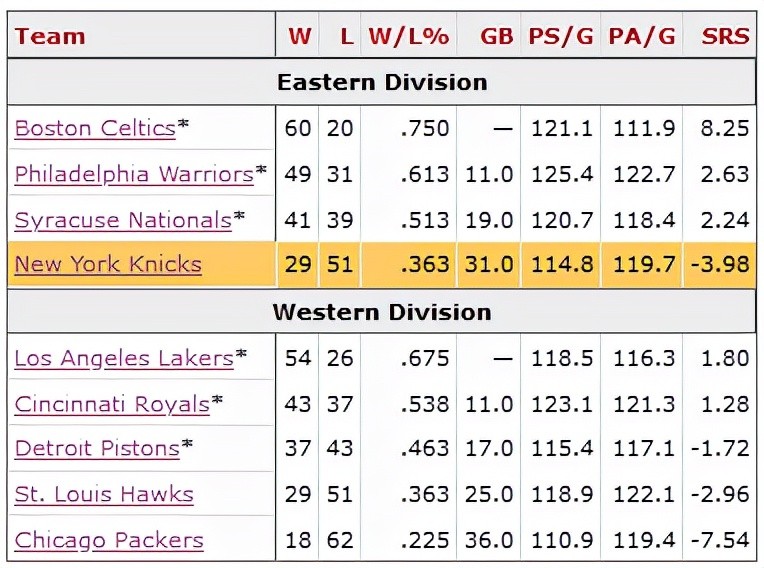Open the Syracuse Nationals team page

click(x=123, y=220)
